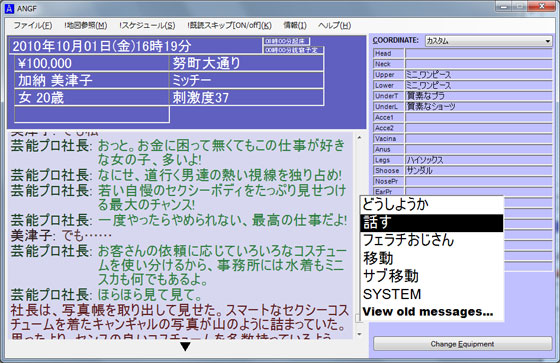Open the 情報(I) menu
The width and height of the screenshot is (560, 363).
295,25
